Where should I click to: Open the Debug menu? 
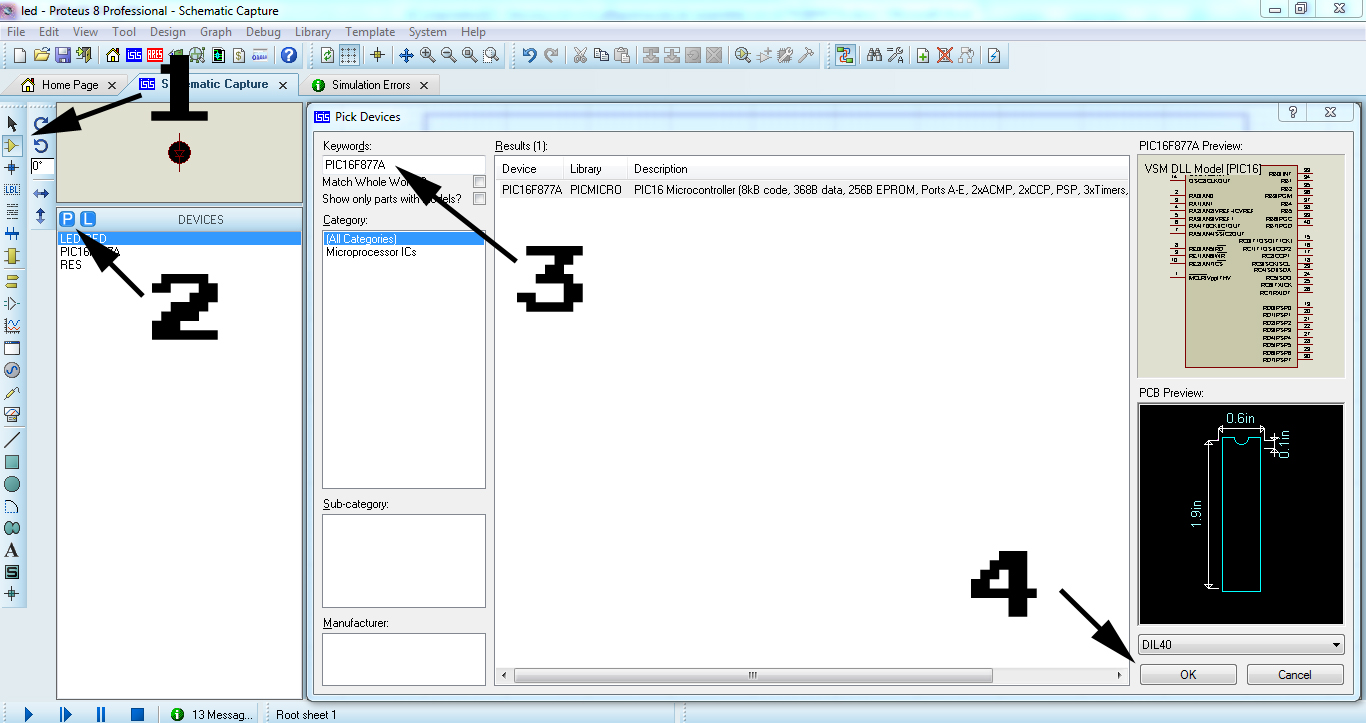(263, 32)
